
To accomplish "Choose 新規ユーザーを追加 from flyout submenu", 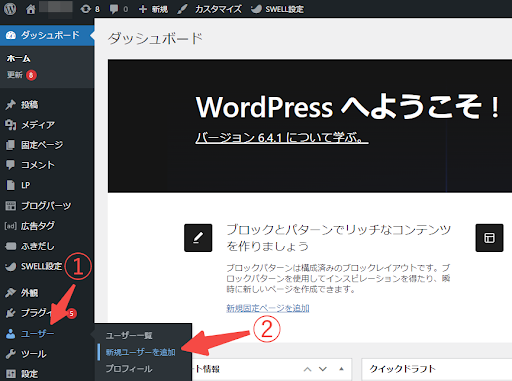I will point(140,352).
